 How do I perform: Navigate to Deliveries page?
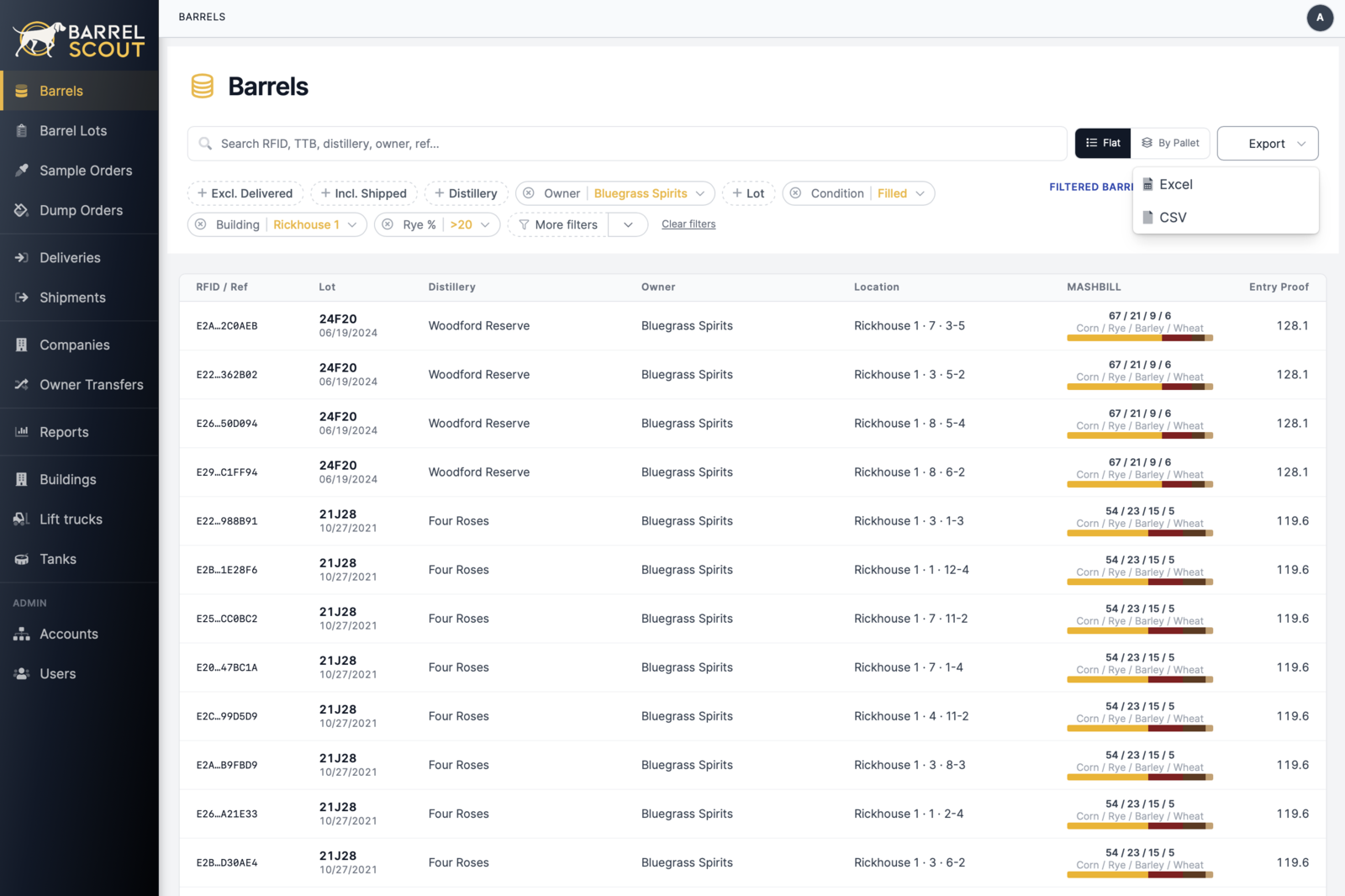pyautogui.click(x=79, y=258)
